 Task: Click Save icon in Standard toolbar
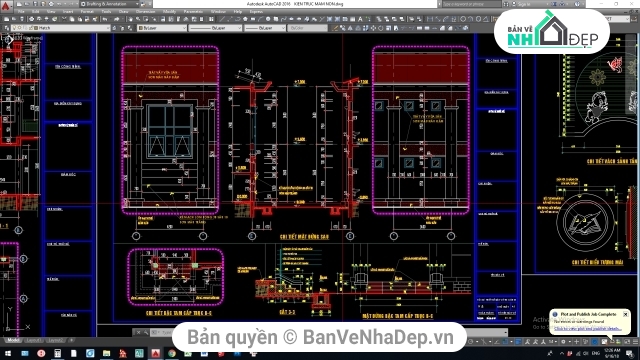click(22, 19)
